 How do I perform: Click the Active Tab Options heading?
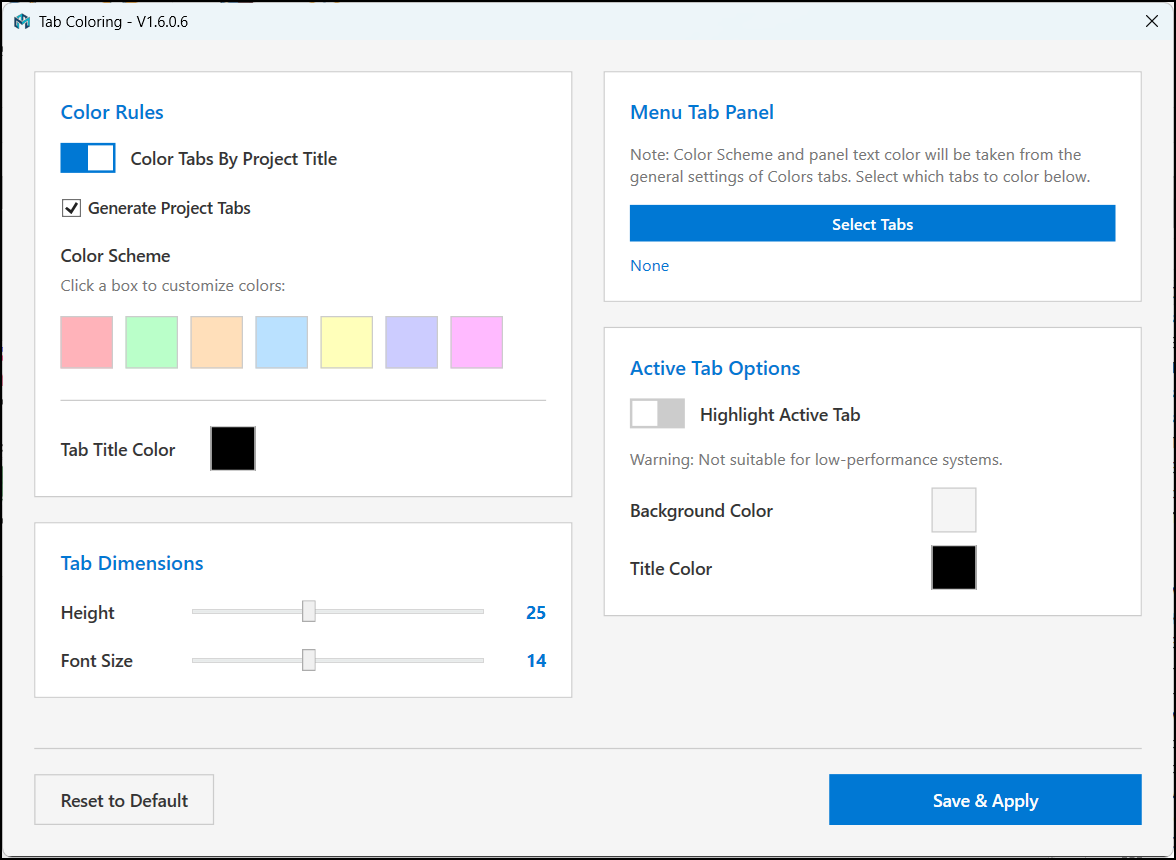(715, 368)
